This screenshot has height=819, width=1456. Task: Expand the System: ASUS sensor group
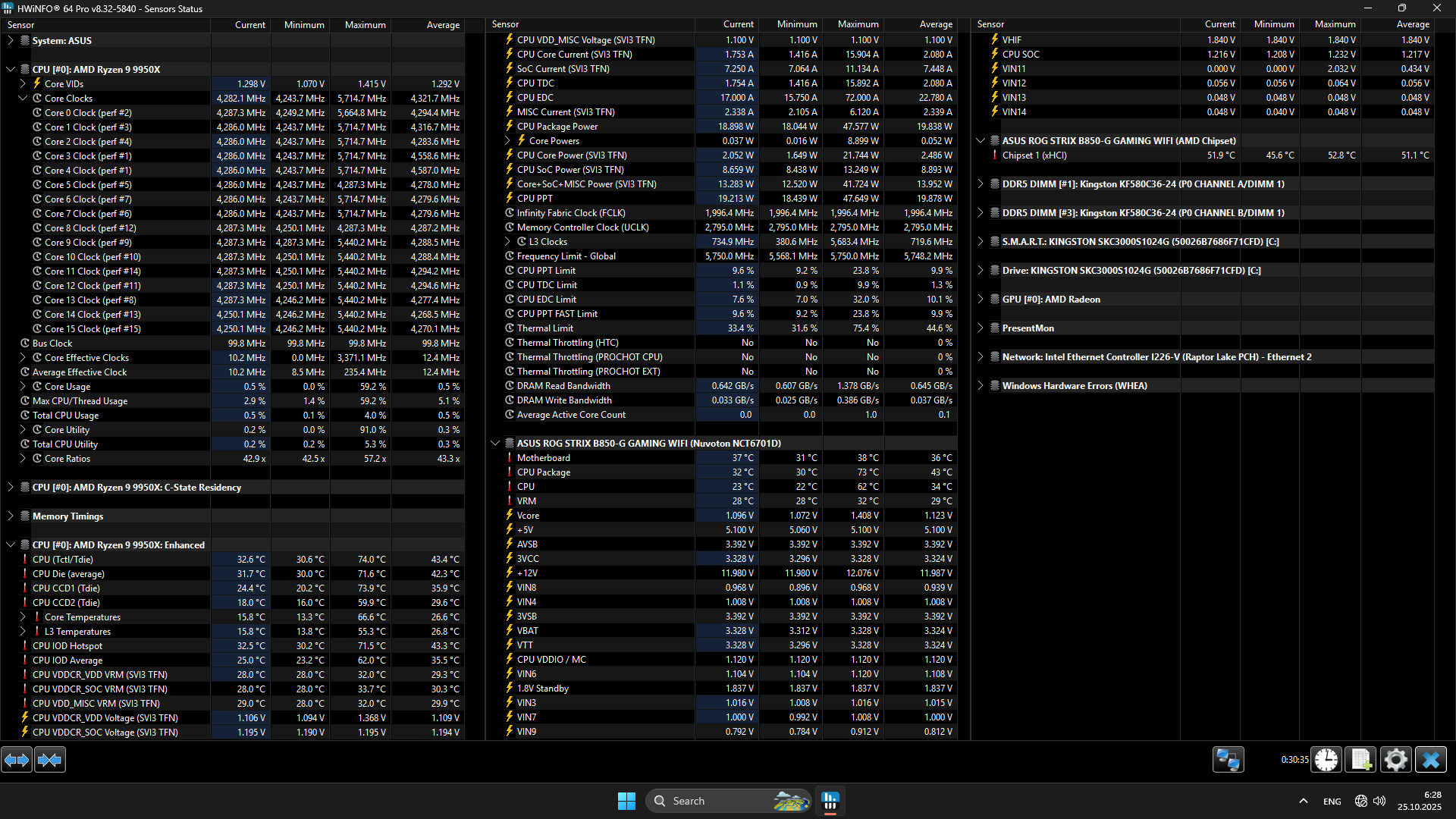(11, 41)
